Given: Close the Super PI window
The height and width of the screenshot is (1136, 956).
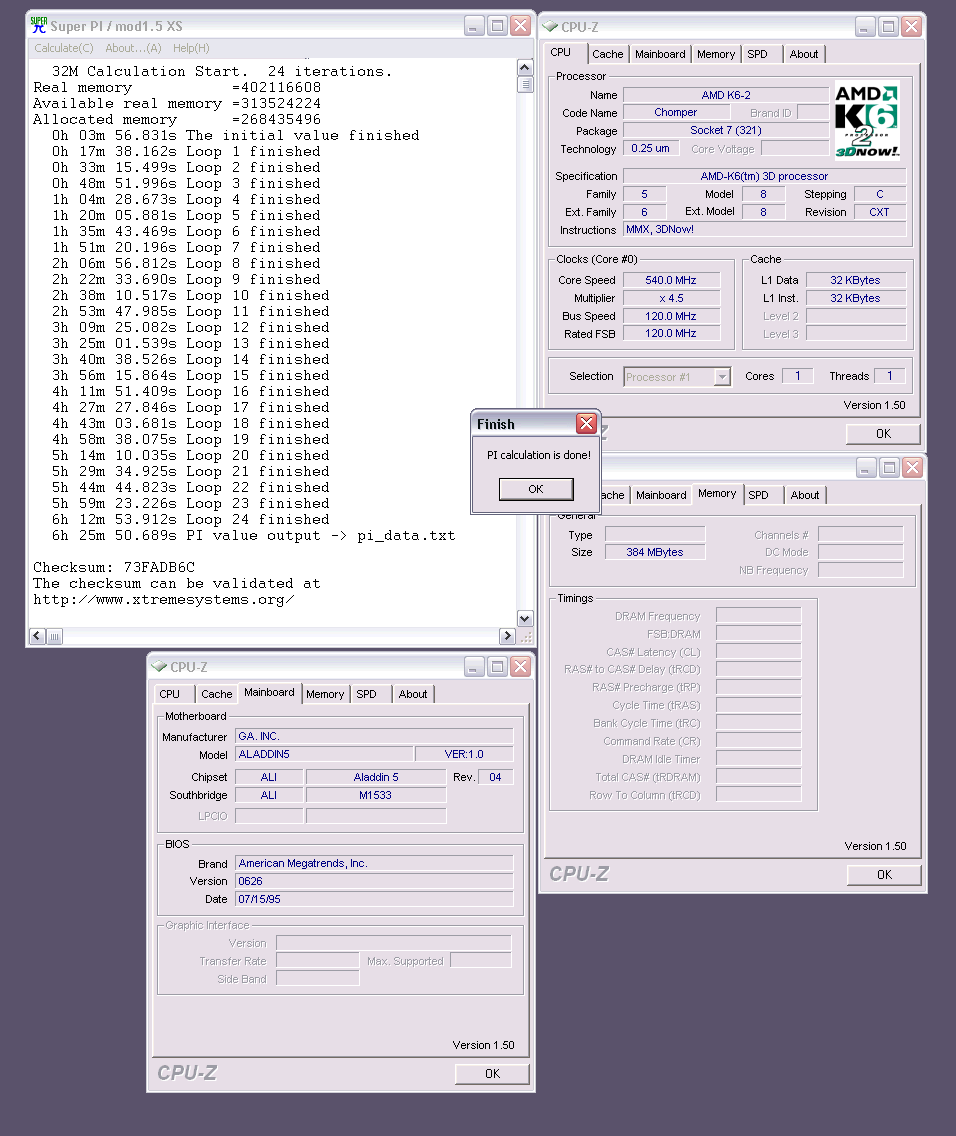Looking at the screenshot, I should click(521, 26).
